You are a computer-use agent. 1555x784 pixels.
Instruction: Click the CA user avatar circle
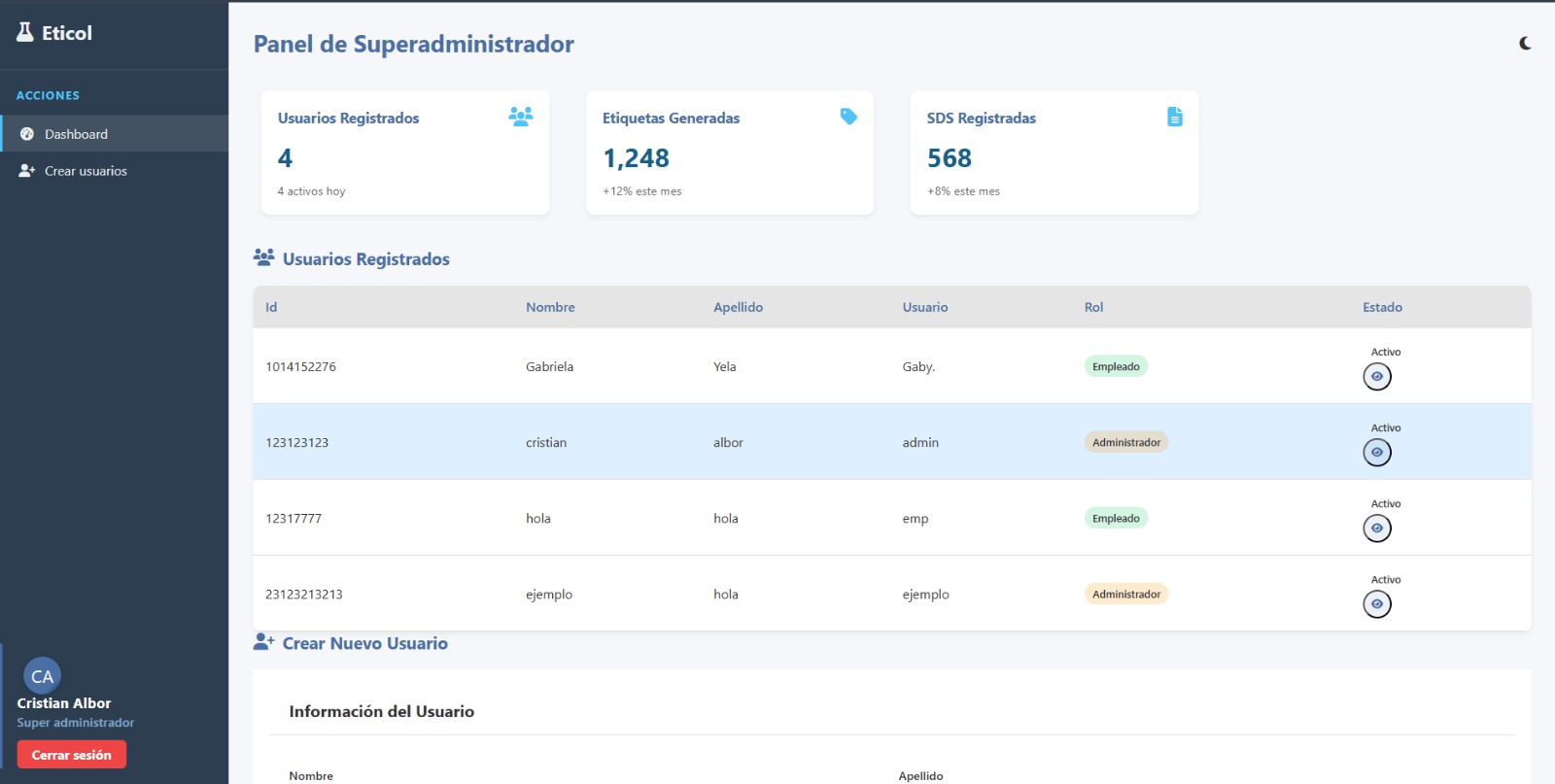pos(42,676)
